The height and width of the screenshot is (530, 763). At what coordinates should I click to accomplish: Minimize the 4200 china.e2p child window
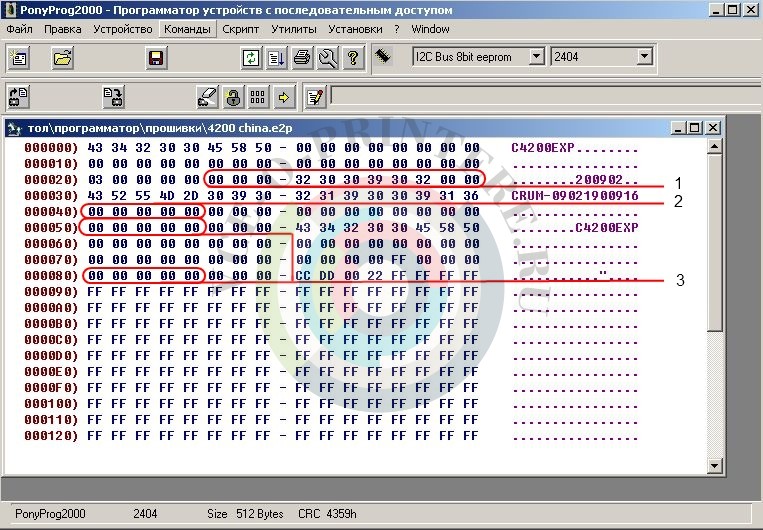678,128
